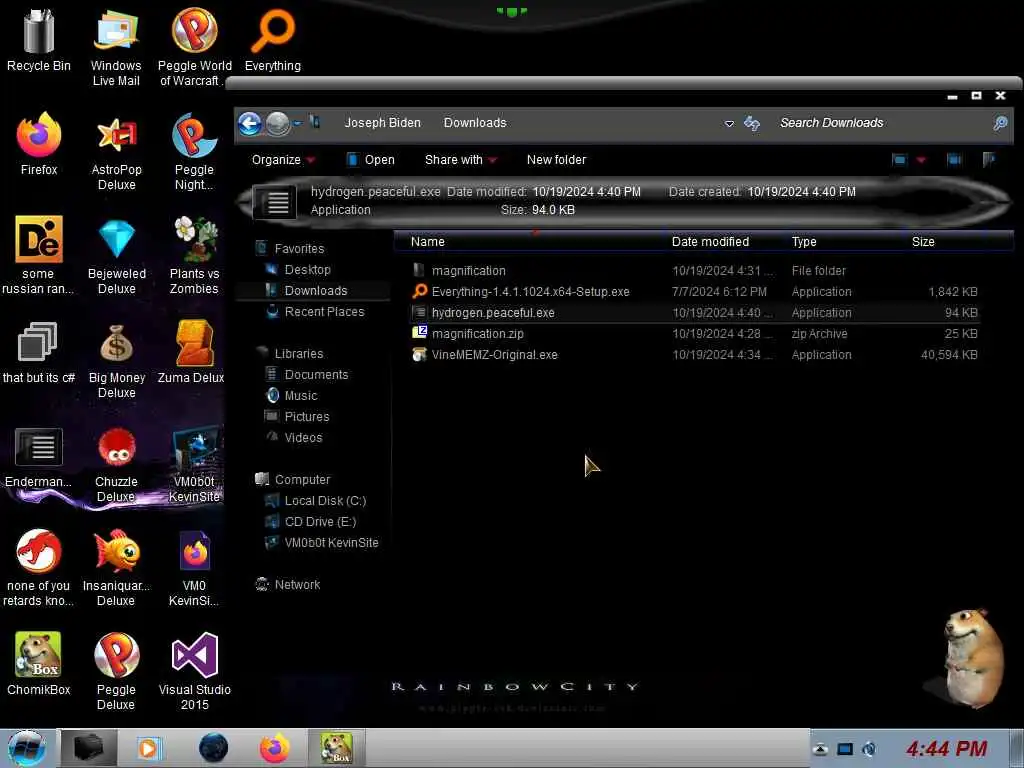The height and width of the screenshot is (768, 1024).
Task: Open Local Disk (C:) in navigation pane
Action: pos(325,501)
